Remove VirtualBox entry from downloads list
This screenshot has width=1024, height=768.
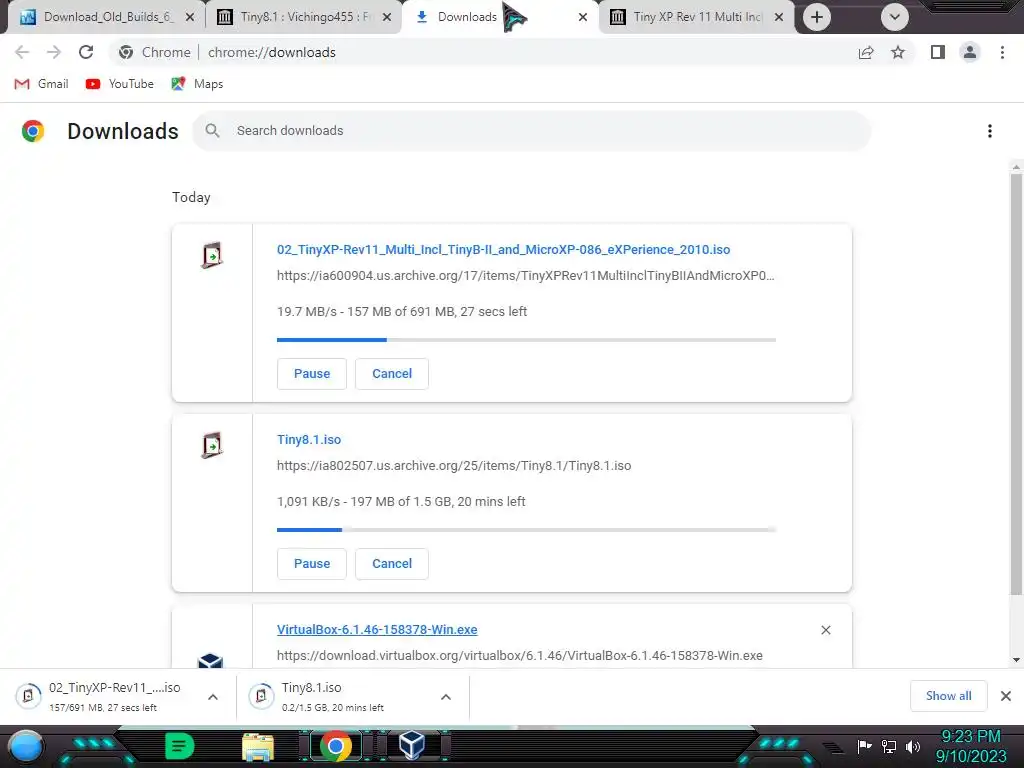(x=826, y=630)
